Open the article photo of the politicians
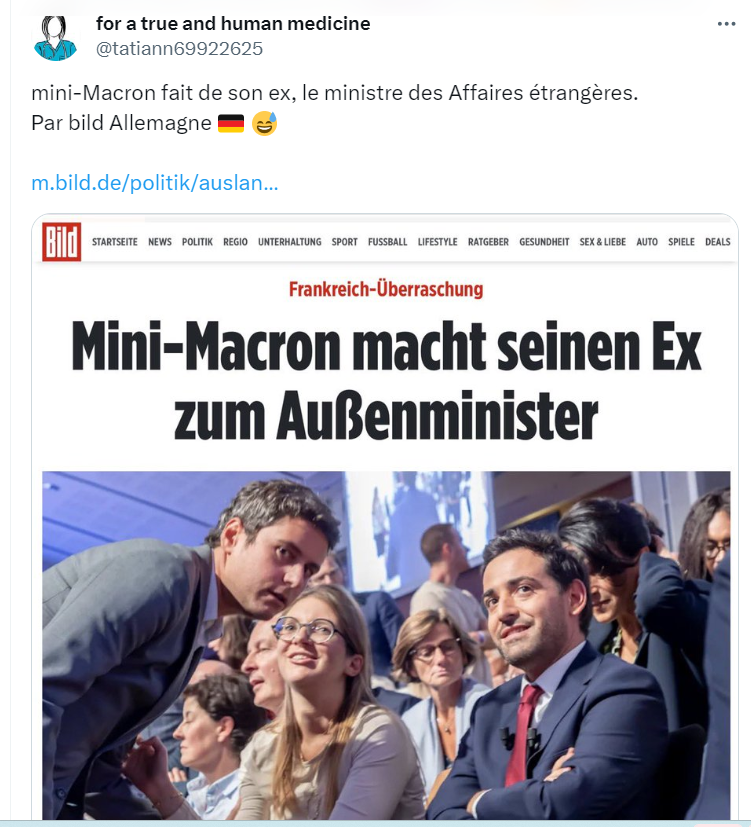Image resolution: width=751 pixels, height=827 pixels. coord(386,645)
